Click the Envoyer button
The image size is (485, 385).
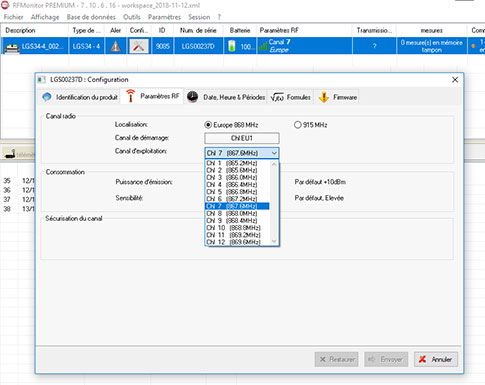(x=386, y=359)
